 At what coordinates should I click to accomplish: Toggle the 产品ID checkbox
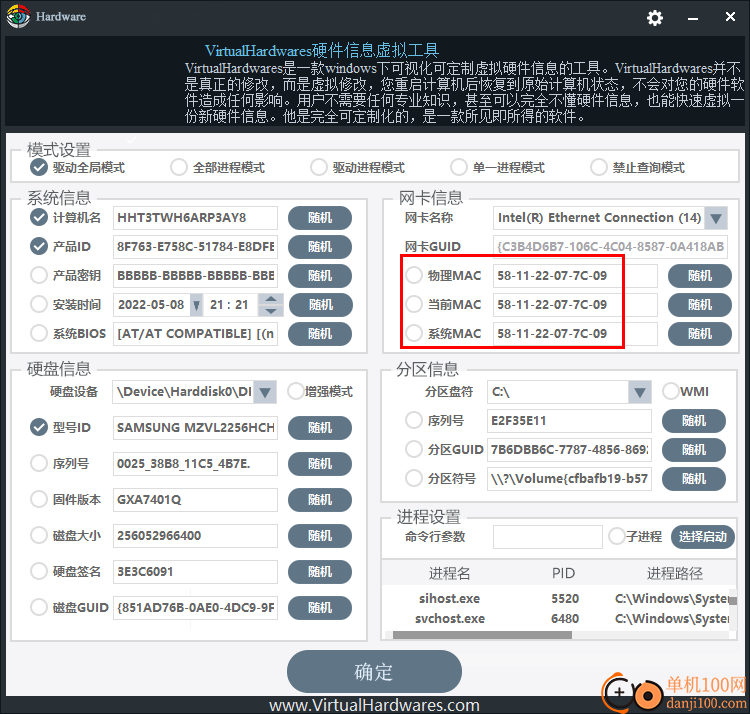click(x=39, y=246)
